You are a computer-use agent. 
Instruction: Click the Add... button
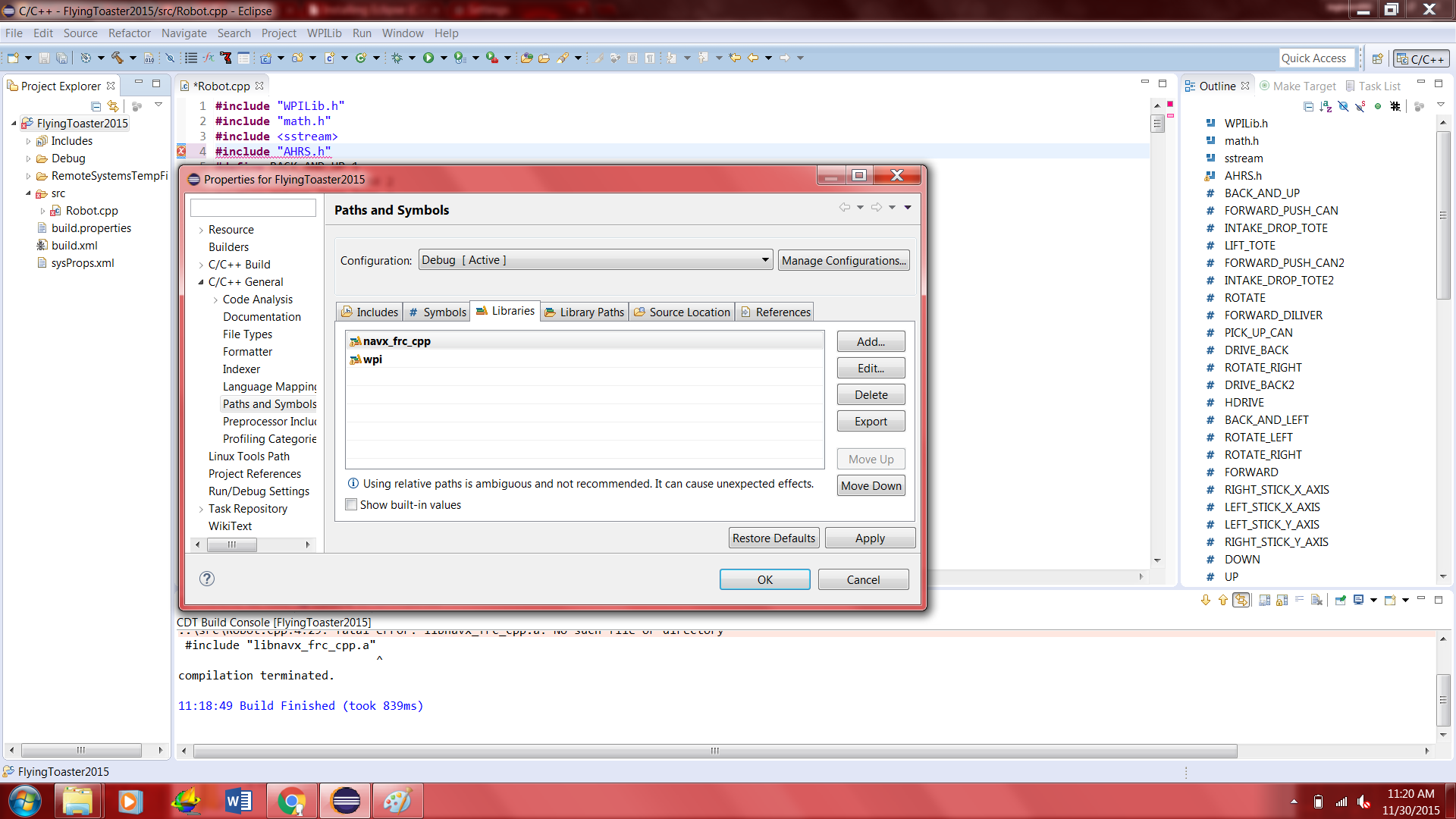click(x=871, y=341)
